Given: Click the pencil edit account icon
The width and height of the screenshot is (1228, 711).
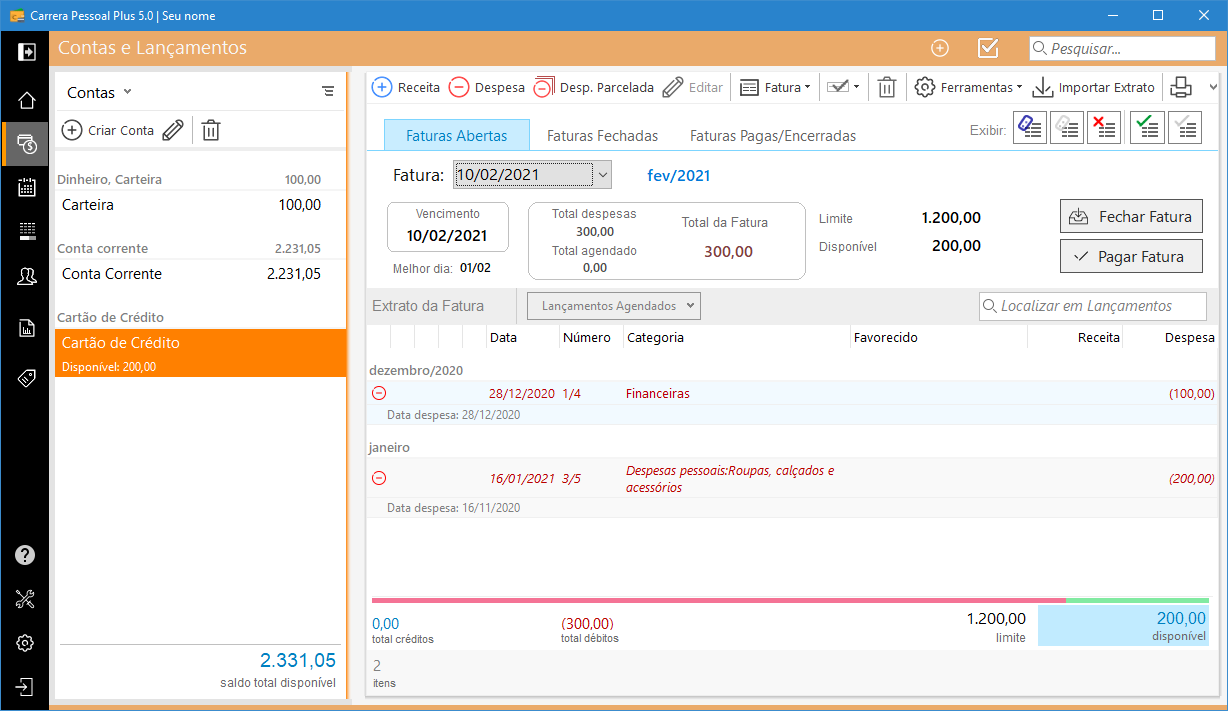Looking at the screenshot, I should [173, 130].
